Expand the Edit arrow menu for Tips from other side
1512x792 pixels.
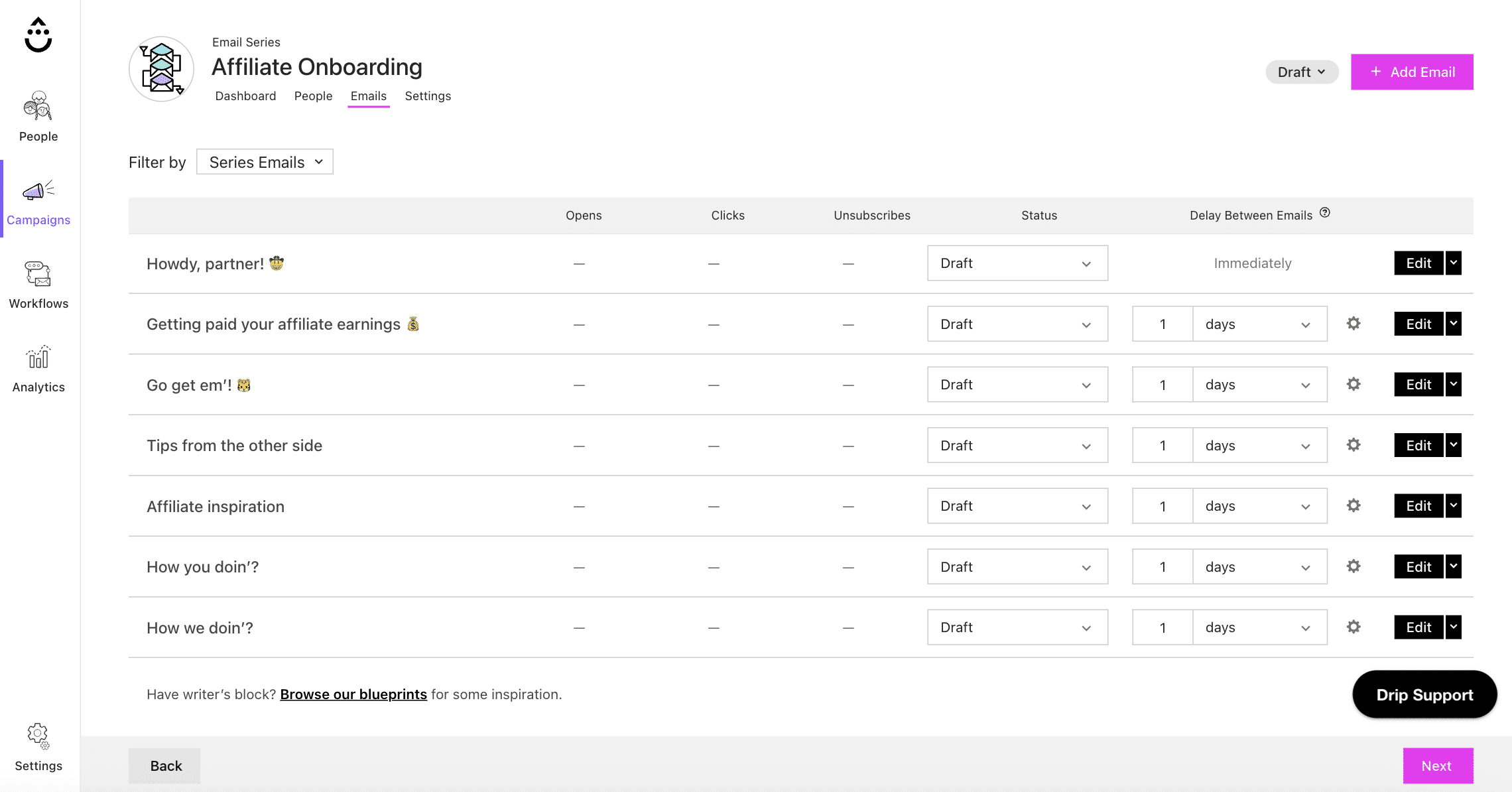point(1454,445)
